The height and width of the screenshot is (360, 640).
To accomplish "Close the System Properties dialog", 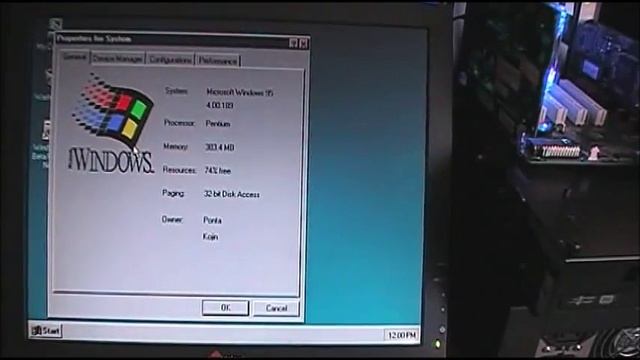I will click(303, 43).
